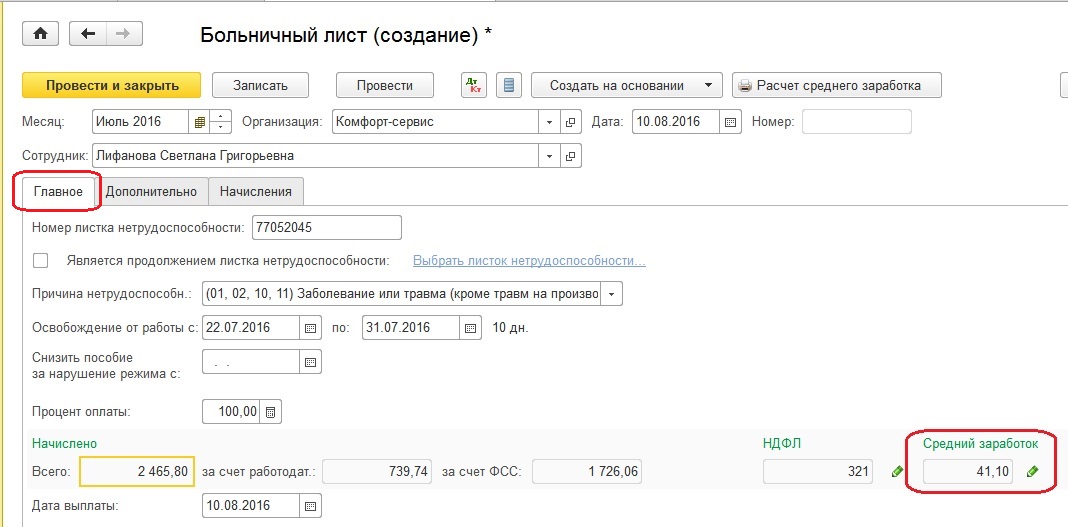
Task: Click the Процент оплаты value field
Action: tap(232, 412)
